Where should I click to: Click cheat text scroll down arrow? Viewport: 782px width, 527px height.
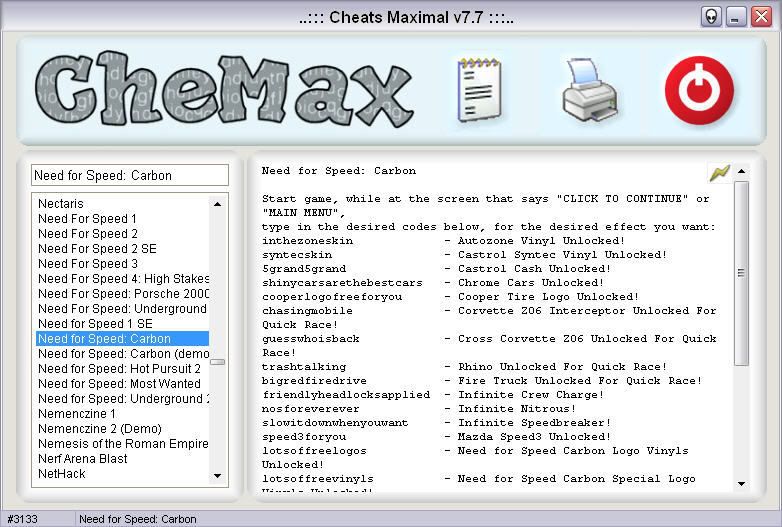(x=742, y=484)
